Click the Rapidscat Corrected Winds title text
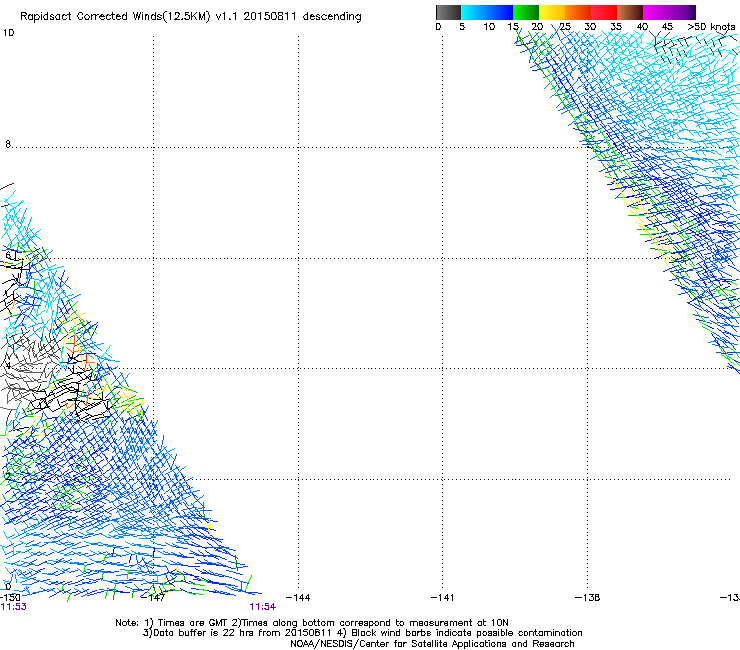740x650 pixels. click(x=191, y=16)
